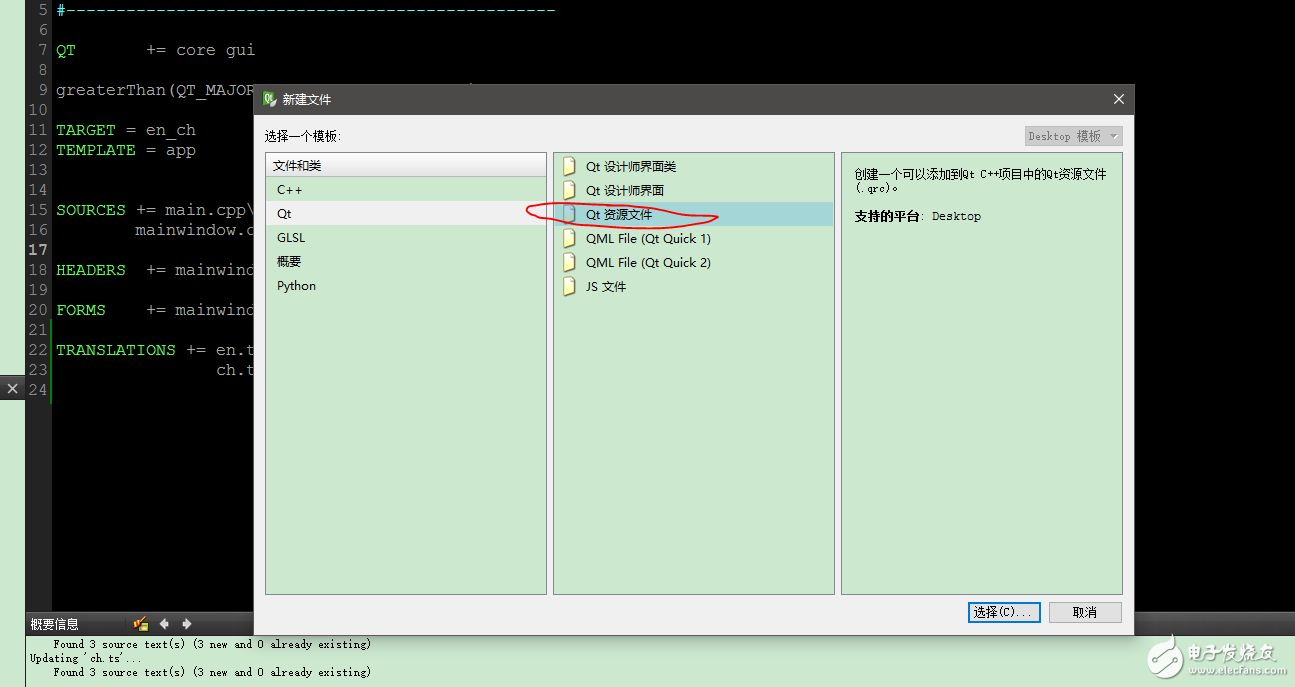The width and height of the screenshot is (1295, 687).
Task: Click the "Updating 'ch.ts'..." output line
Action: (86, 658)
